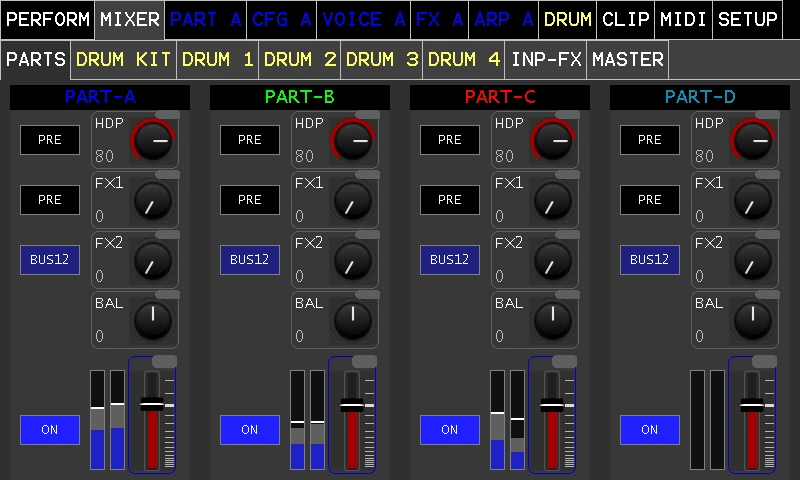
Task: Select the DRUM KIT sub-tab
Action: tap(123, 60)
